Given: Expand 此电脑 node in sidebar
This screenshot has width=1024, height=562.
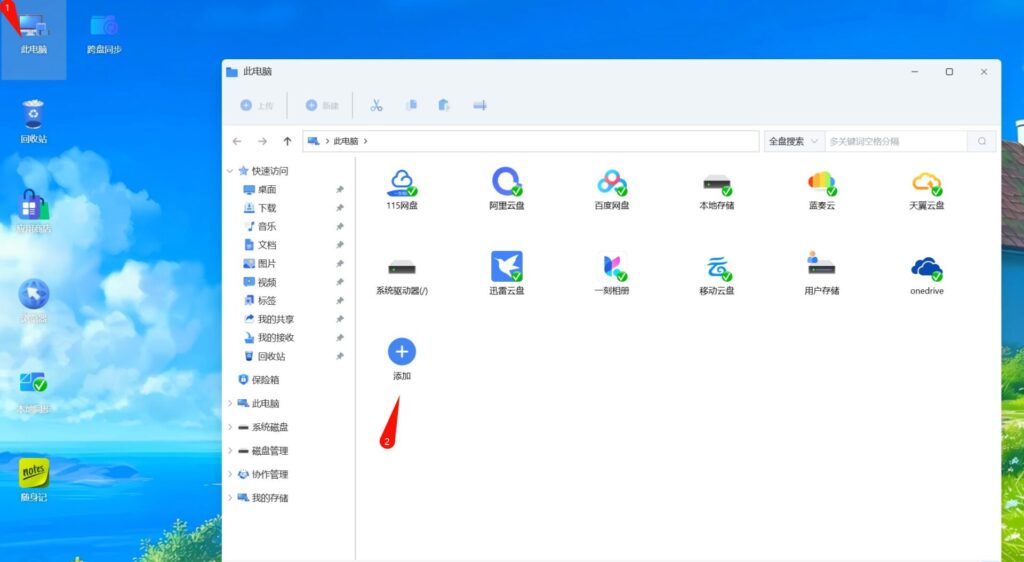Looking at the screenshot, I should coord(230,403).
